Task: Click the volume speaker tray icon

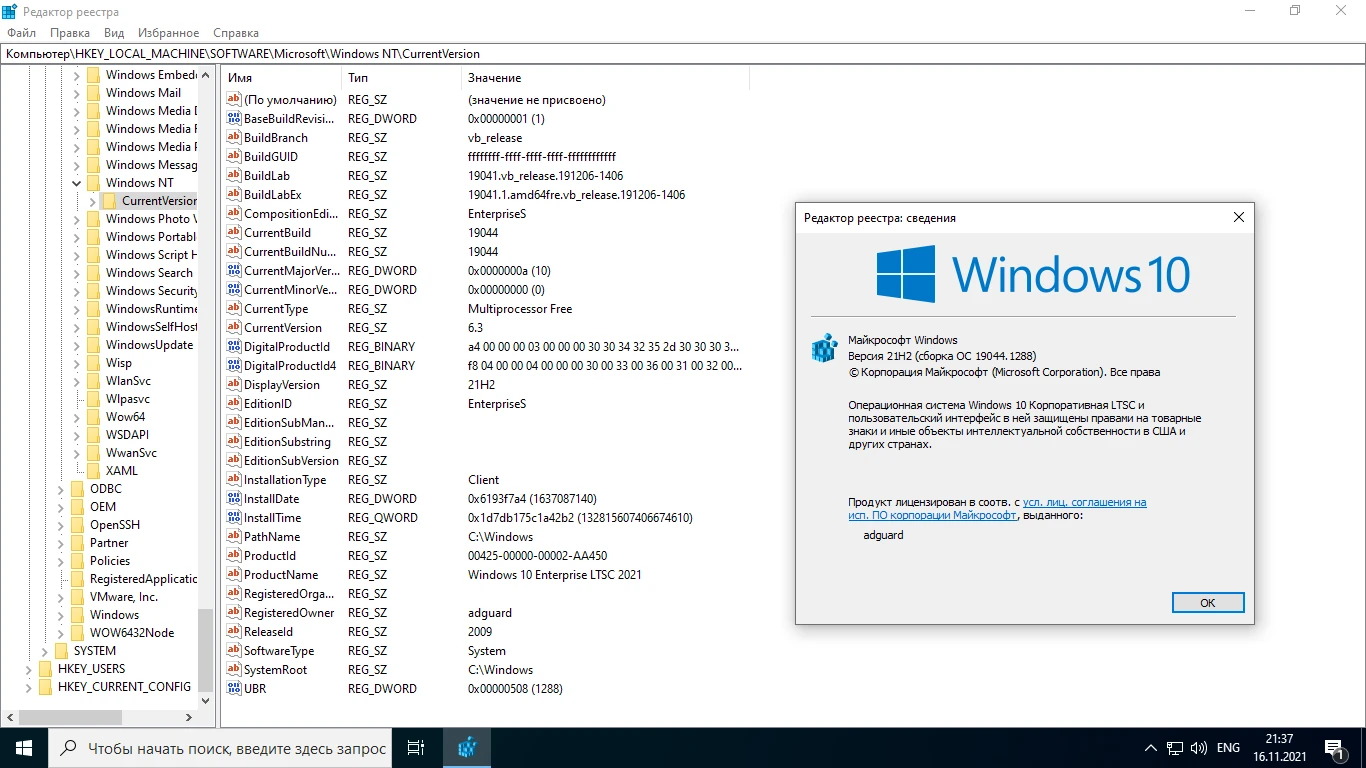Action: click(x=1198, y=748)
